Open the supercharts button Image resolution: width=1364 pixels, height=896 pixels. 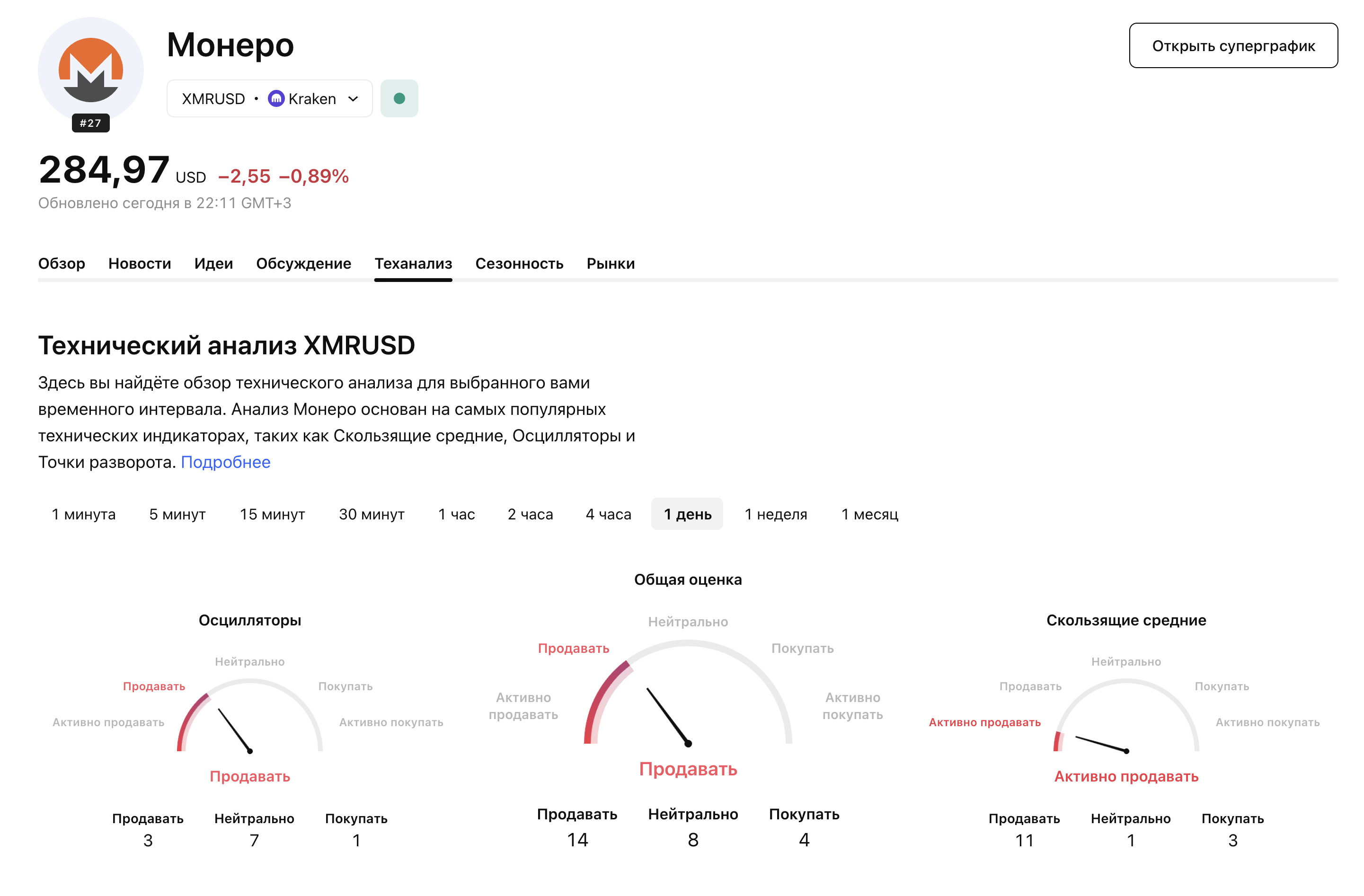tap(1233, 46)
